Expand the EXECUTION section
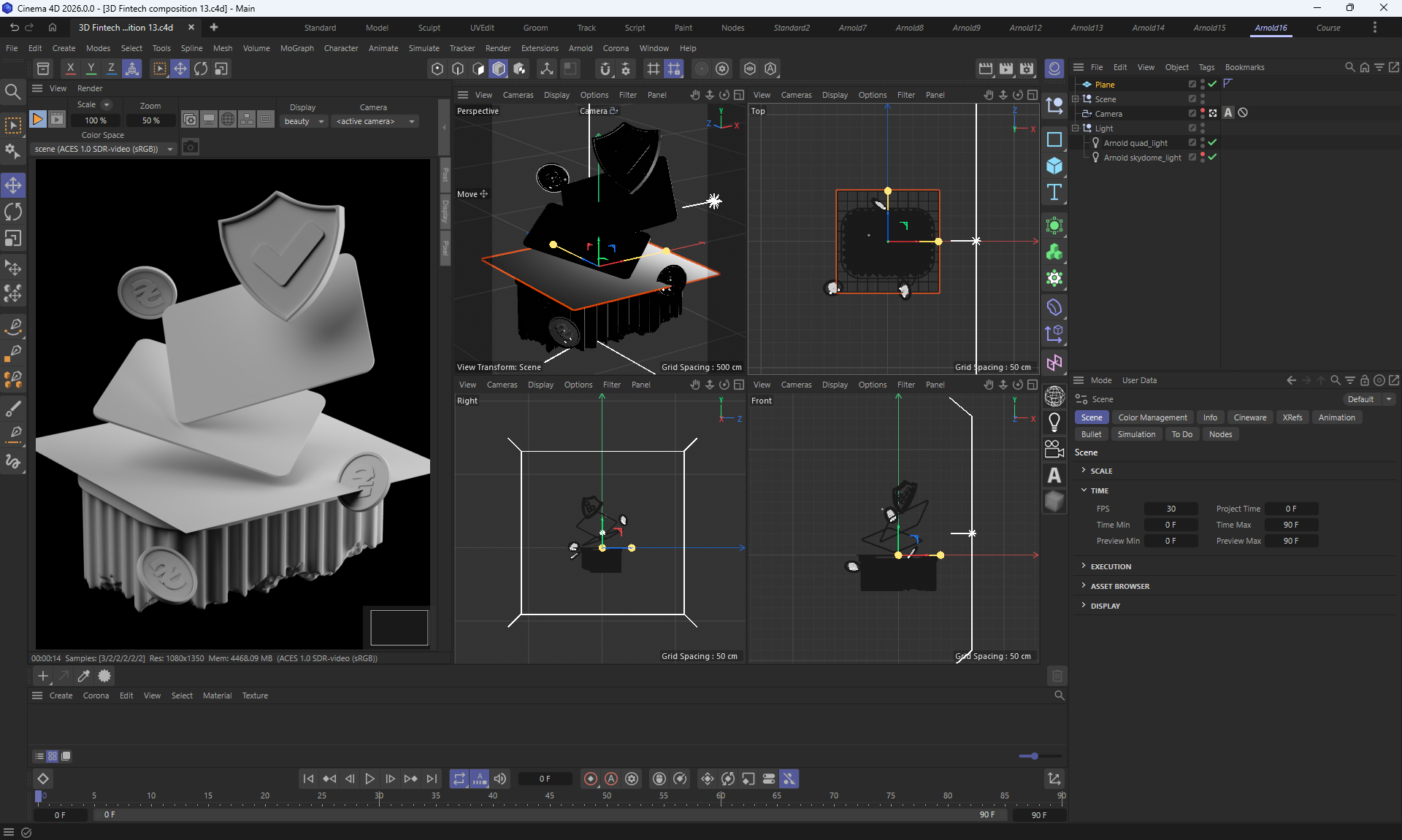 coord(1110,566)
